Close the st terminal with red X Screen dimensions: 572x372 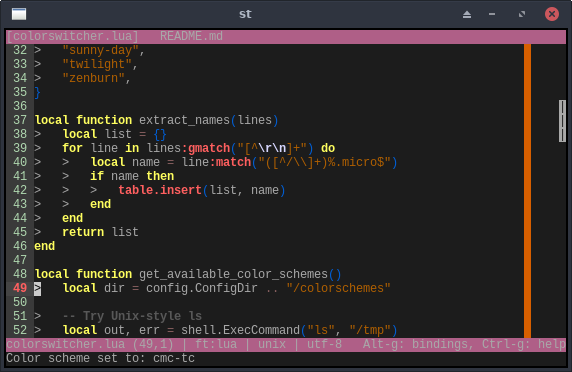coord(552,14)
